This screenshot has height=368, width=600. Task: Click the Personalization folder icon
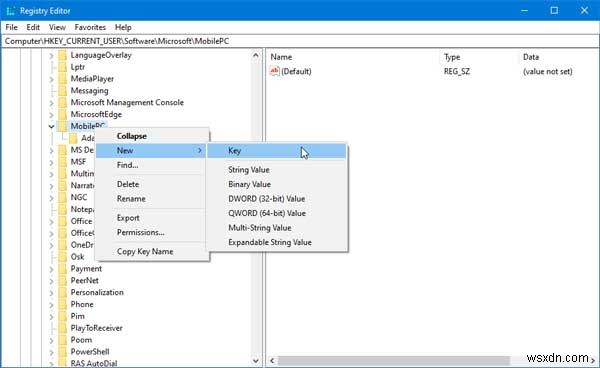coord(62,292)
